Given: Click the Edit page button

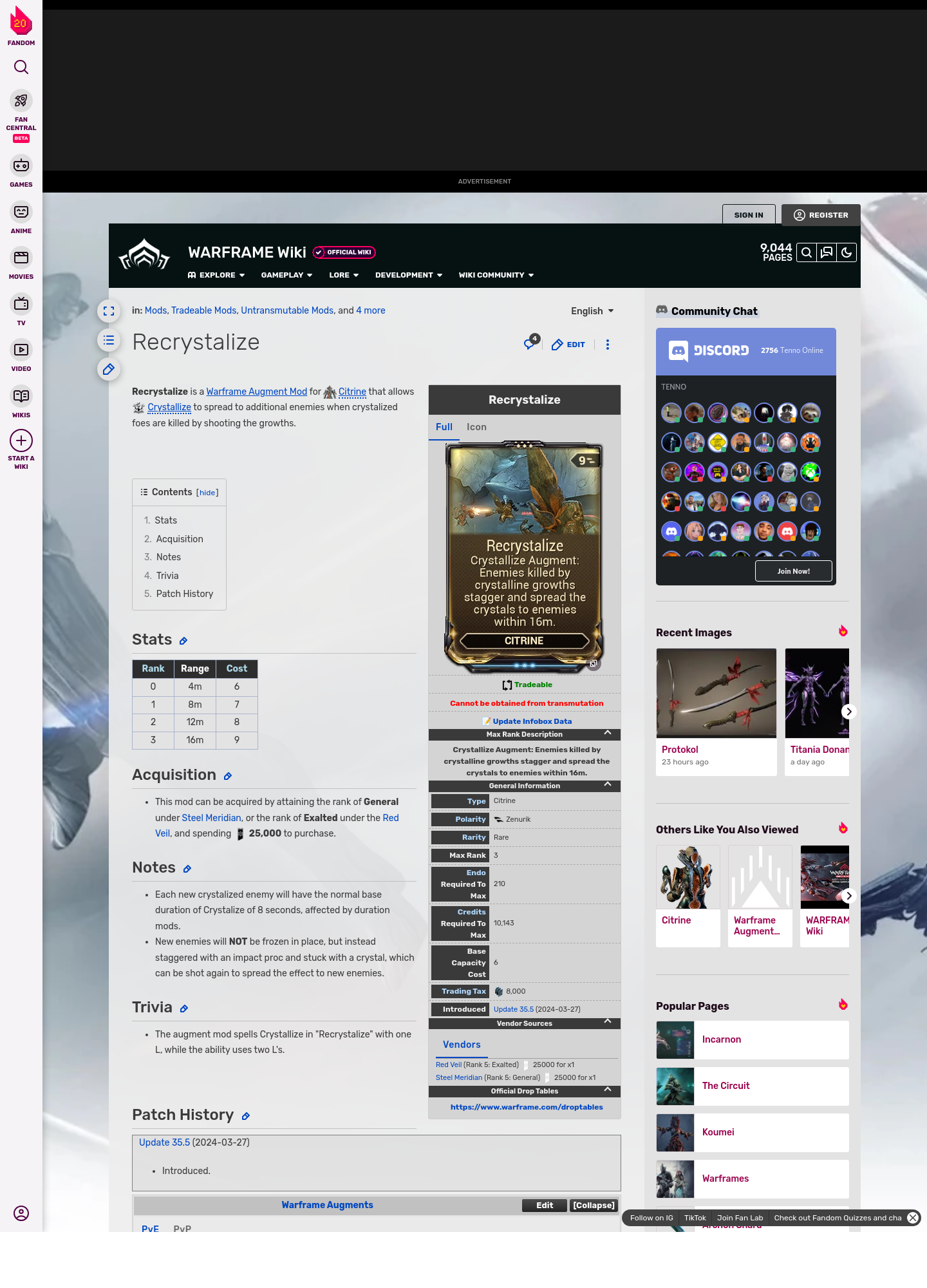Looking at the screenshot, I should click(x=568, y=345).
